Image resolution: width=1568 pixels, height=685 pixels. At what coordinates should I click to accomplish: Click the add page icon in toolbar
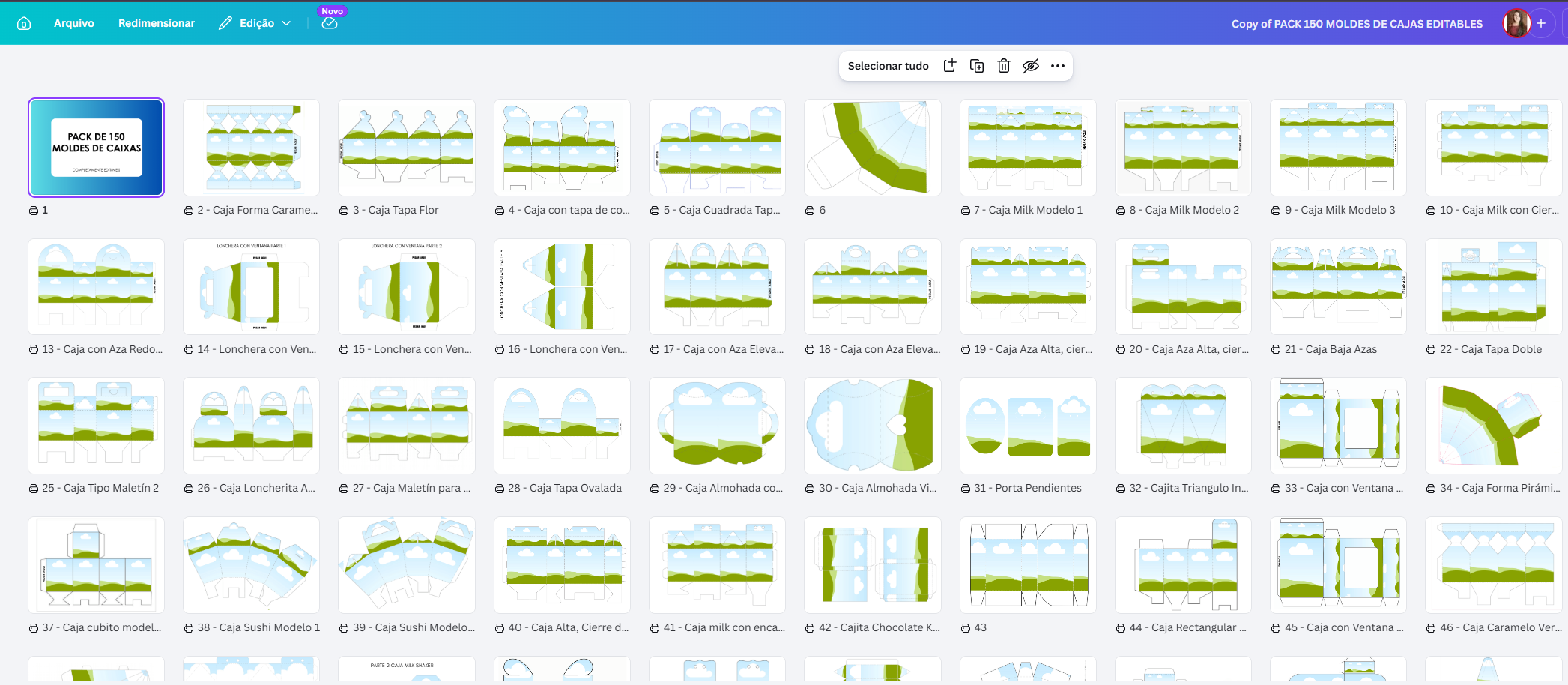pos(950,66)
